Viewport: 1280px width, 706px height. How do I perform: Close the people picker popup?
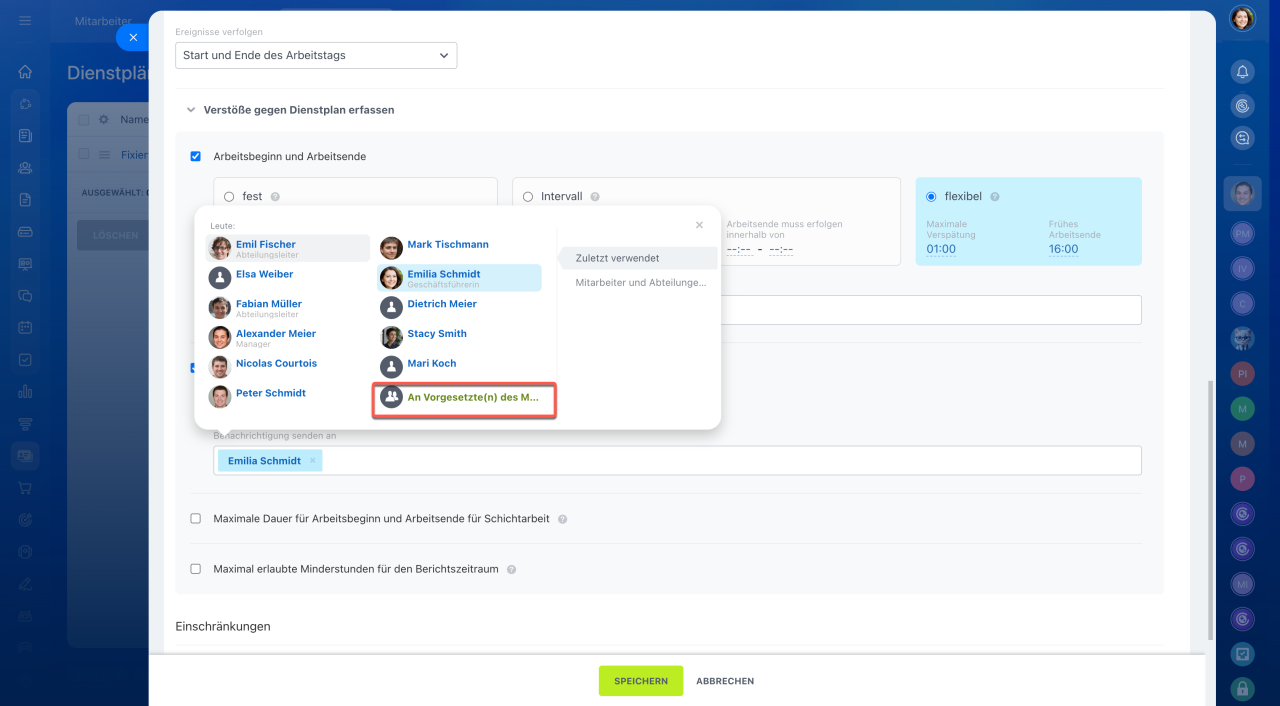(x=699, y=226)
